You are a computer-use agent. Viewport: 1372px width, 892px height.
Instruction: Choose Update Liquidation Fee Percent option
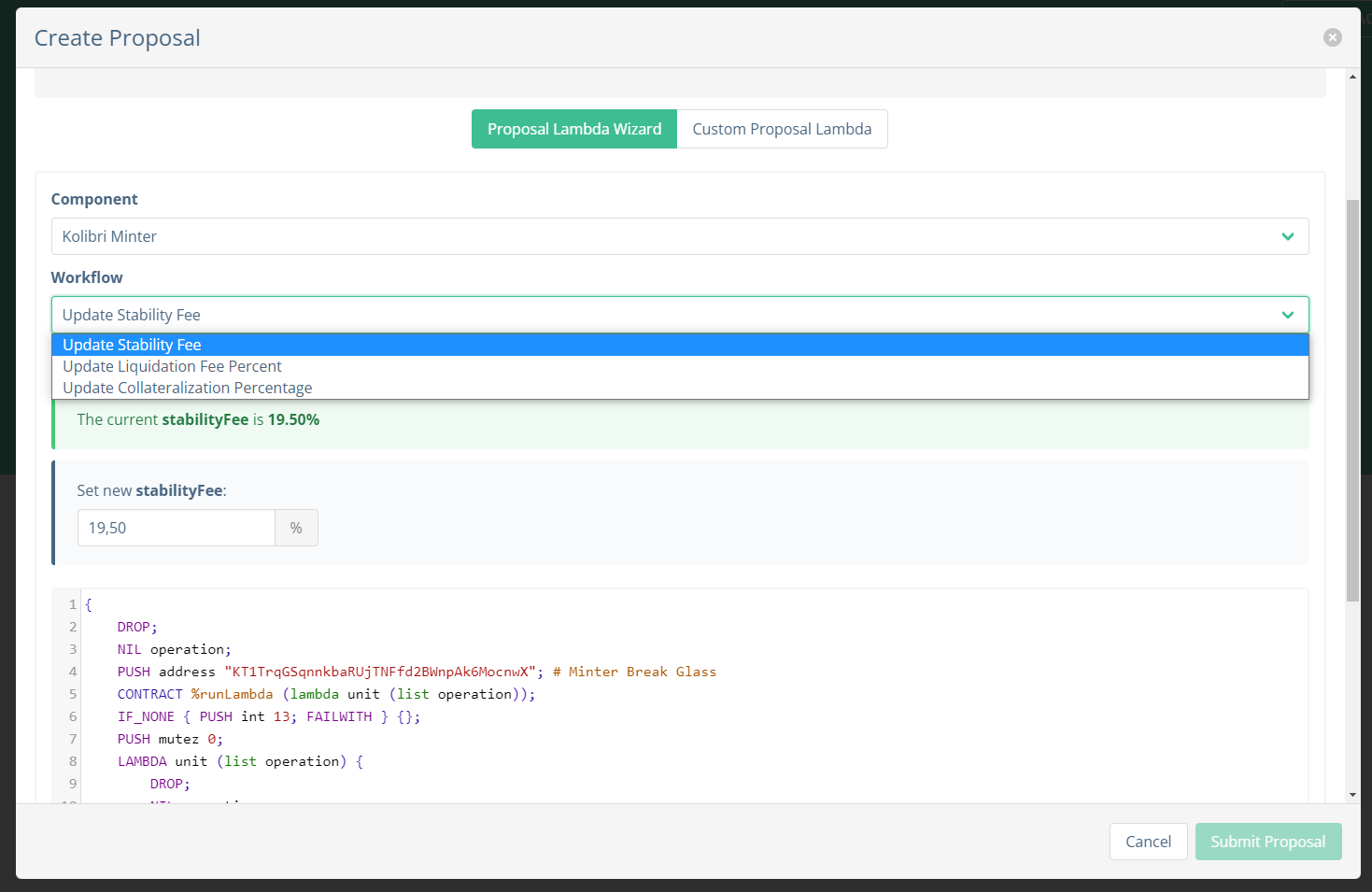tap(680, 366)
